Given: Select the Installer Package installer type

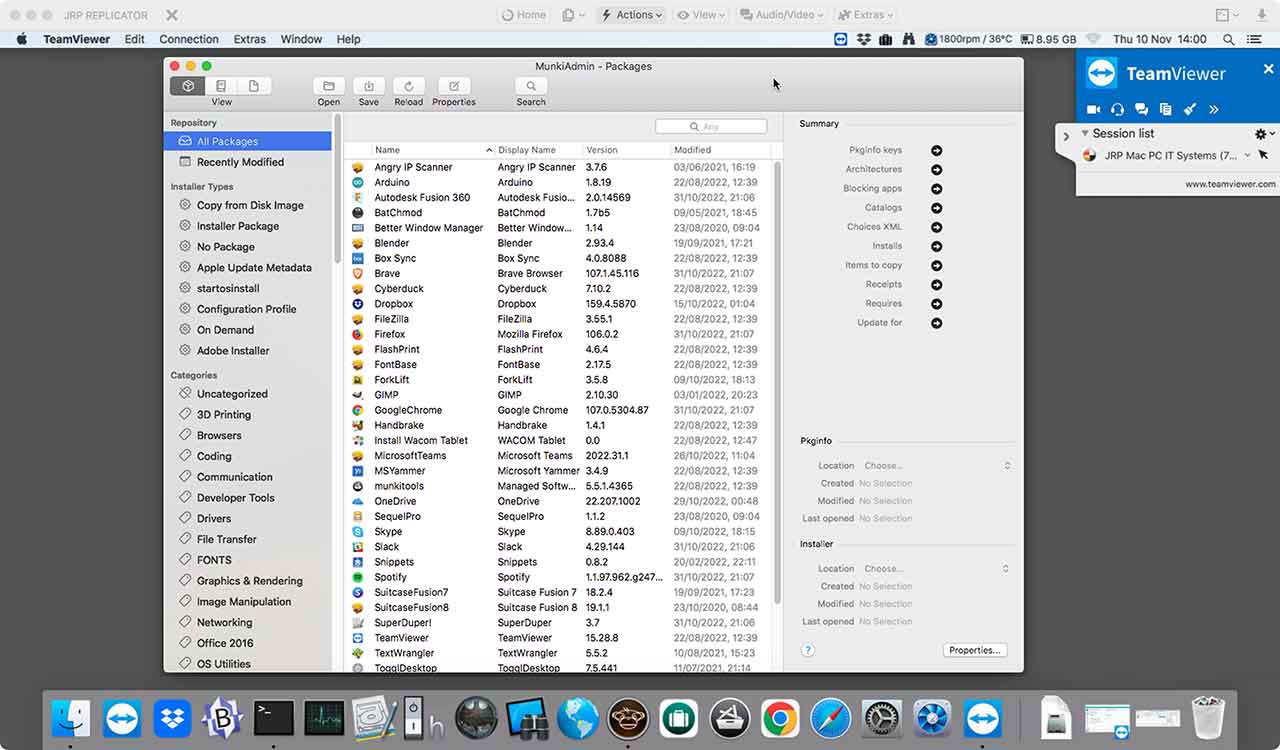Looking at the screenshot, I should pyautogui.click(x=248, y=226).
